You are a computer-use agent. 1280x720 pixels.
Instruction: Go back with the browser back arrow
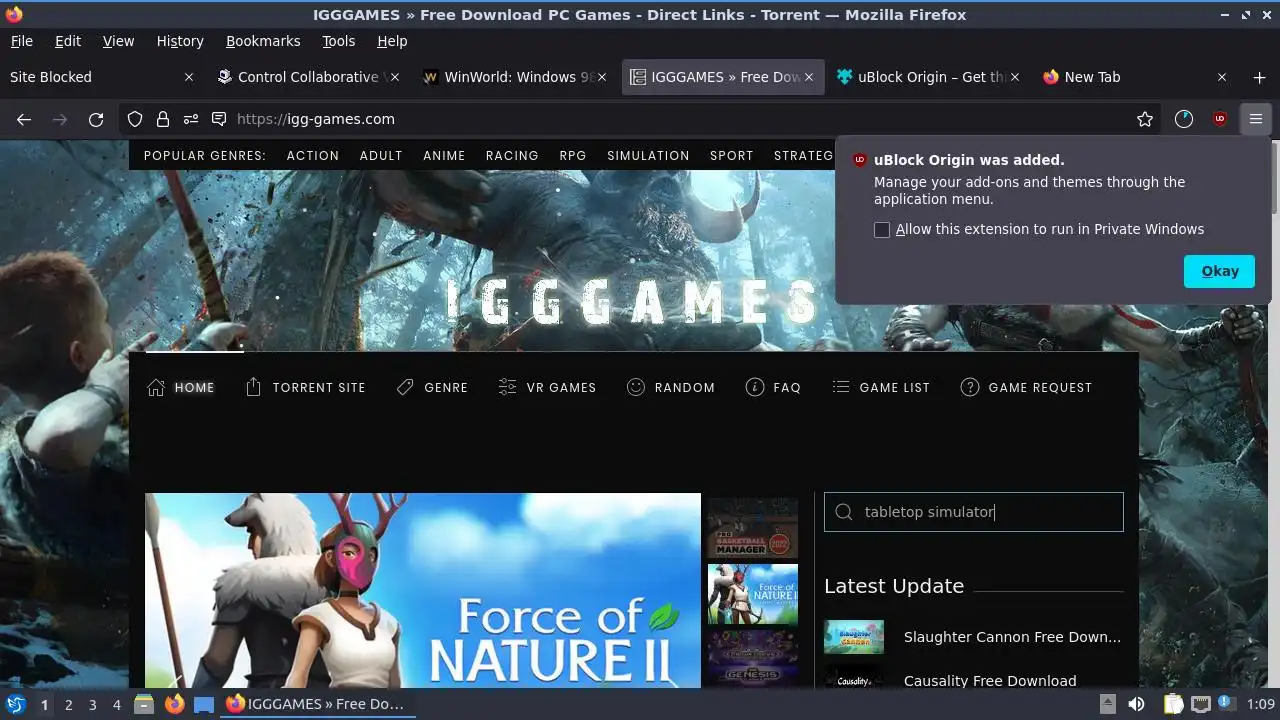[24, 119]
